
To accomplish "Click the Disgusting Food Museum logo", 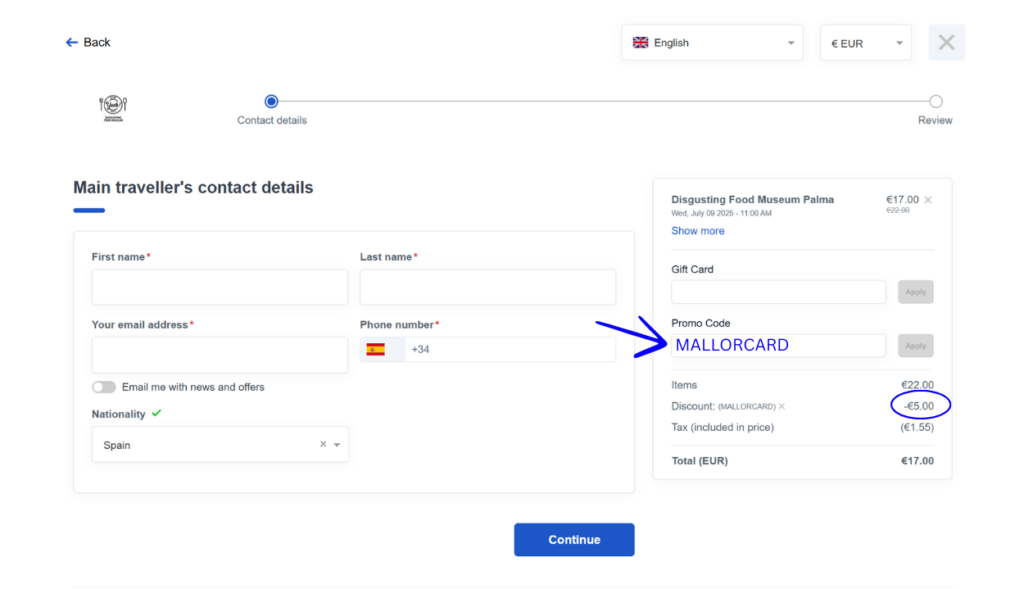I will [113, 108].
